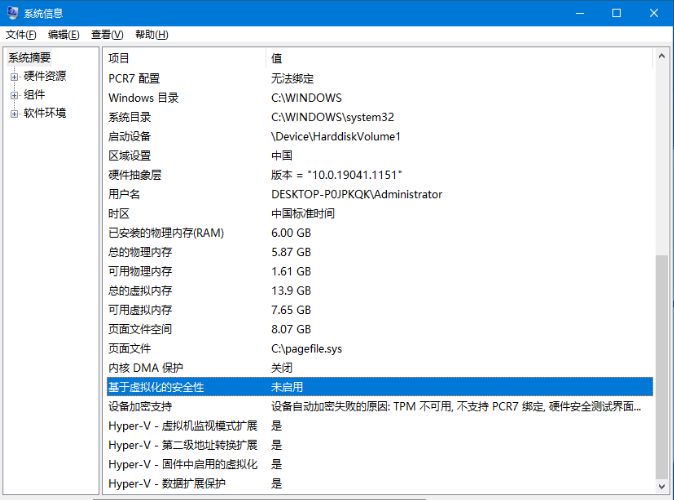674x500 pixels.
Task: Select the 区域设置 row
Action: [x=380, y=156]
